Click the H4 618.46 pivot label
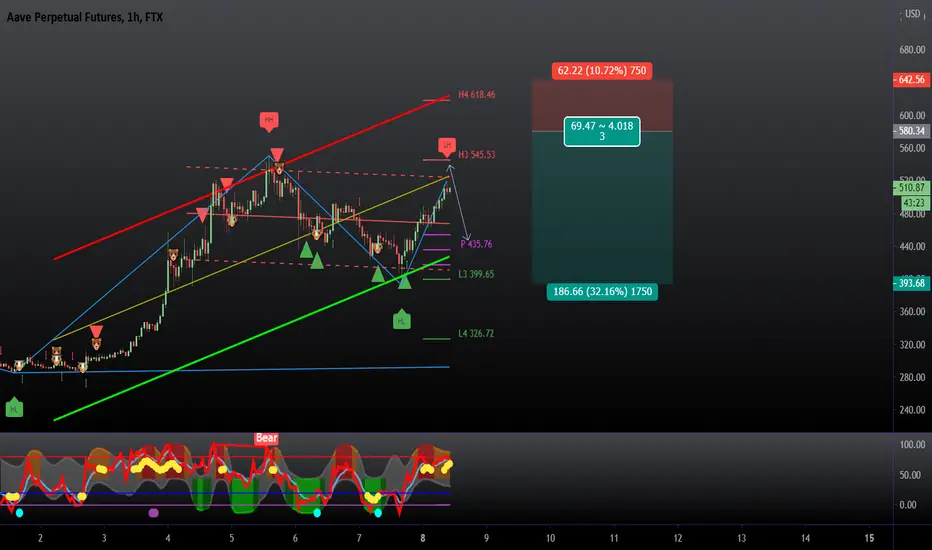The width and height of the screenshot is (932, 550). coord(477,95)
